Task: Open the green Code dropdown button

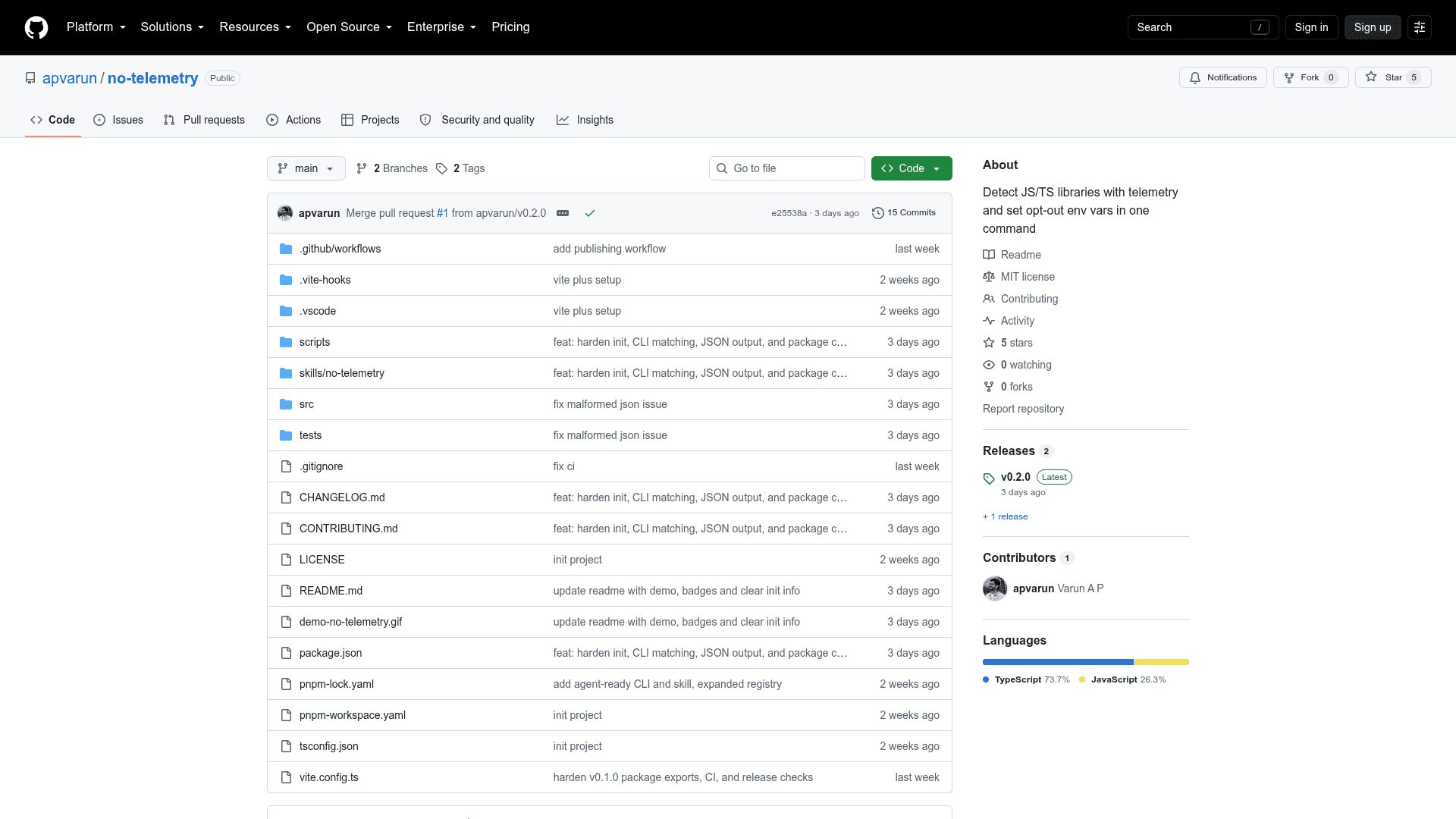Action: 912,168
